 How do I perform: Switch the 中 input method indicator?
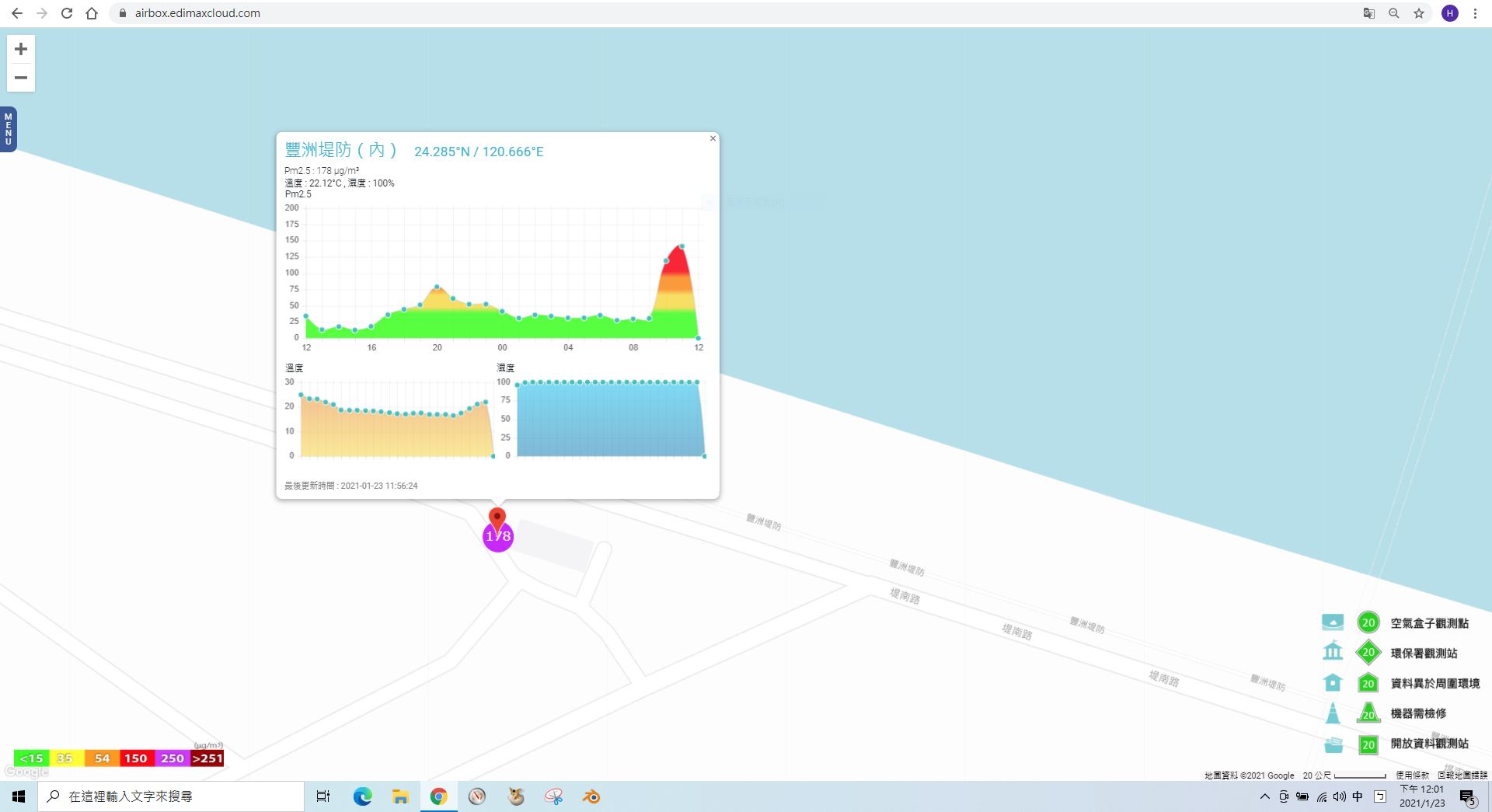[x=1358, y=796]
